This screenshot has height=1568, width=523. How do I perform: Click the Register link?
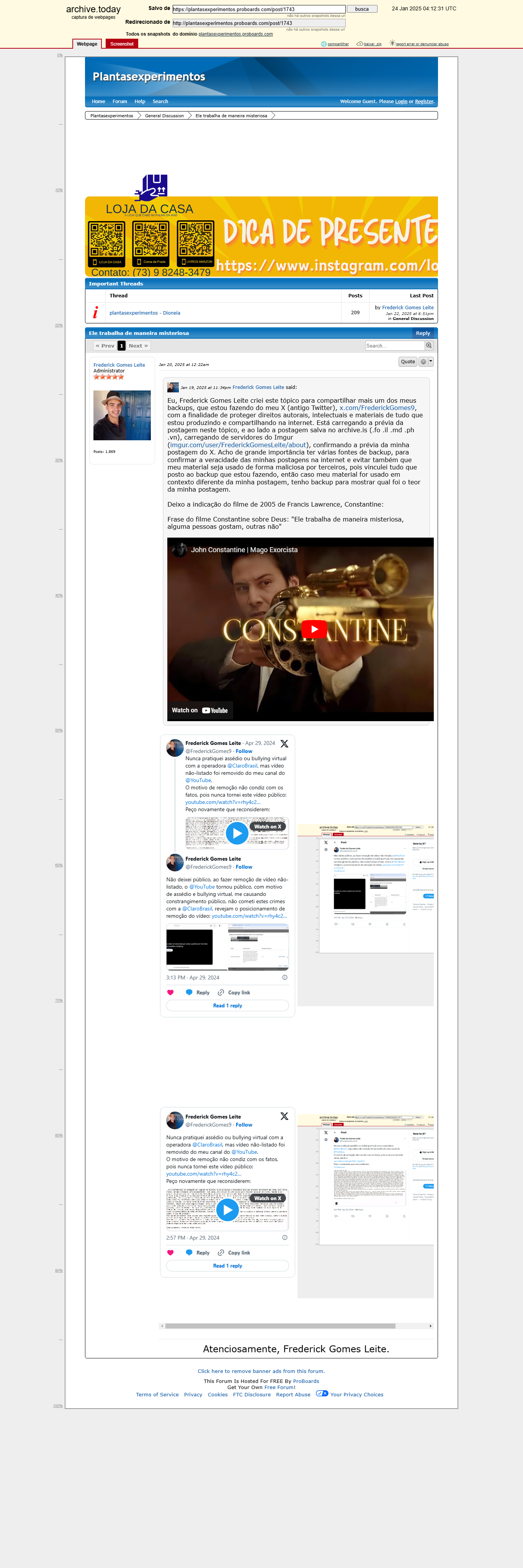[425, 102]
